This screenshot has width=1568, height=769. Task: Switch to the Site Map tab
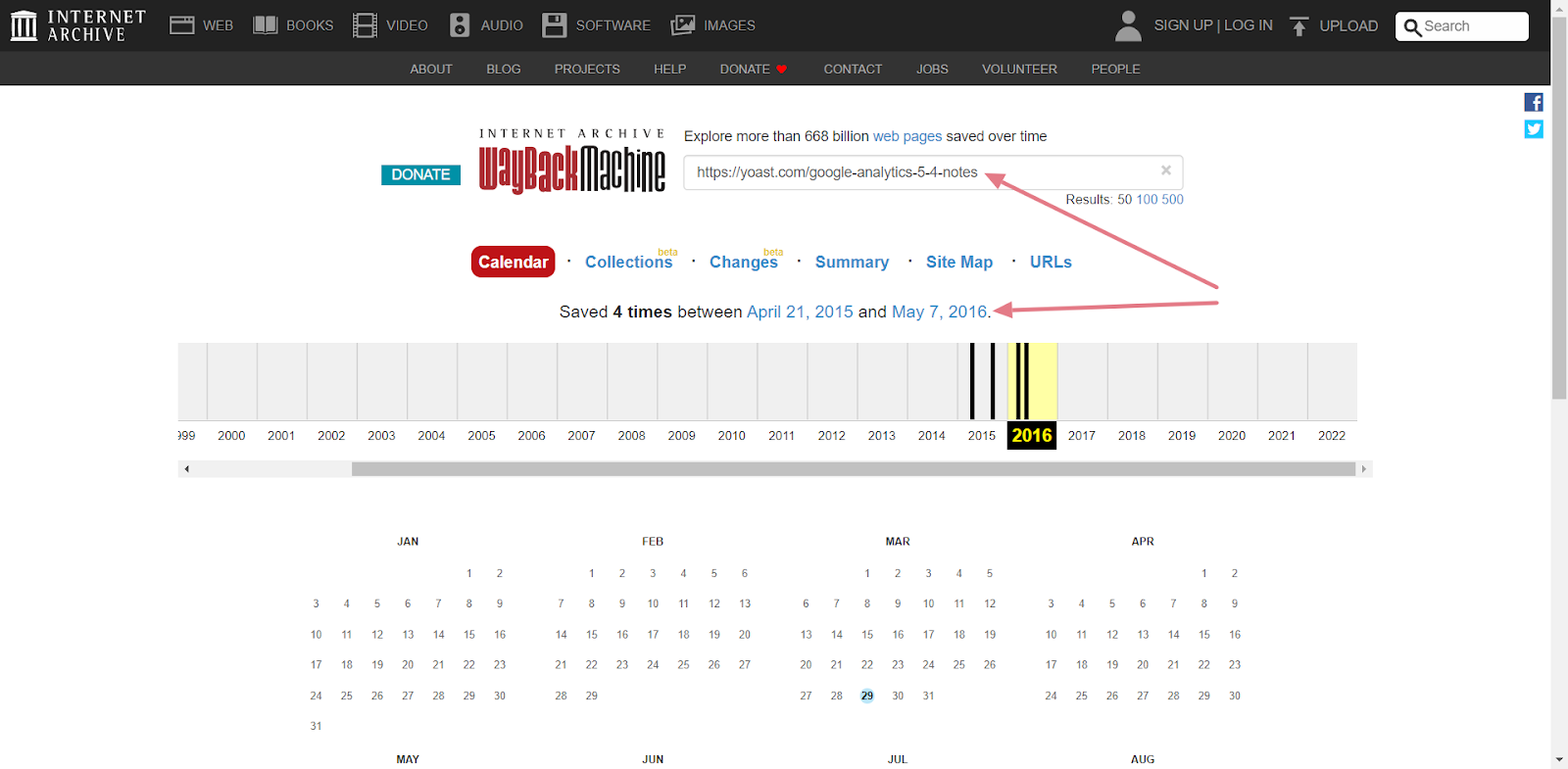959,262
